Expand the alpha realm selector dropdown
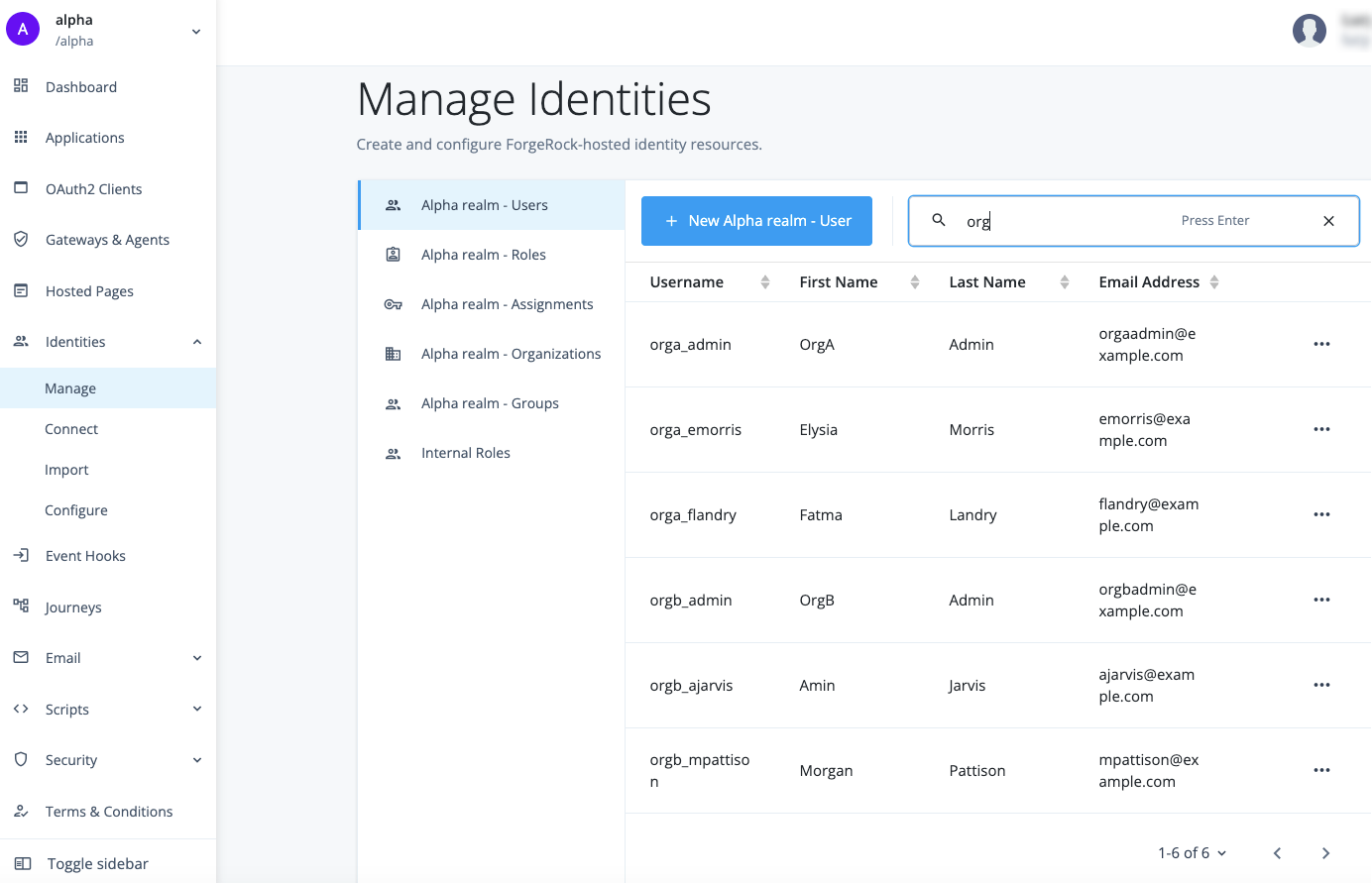Viewport: 1372px width, 883px height. coord(196,31)
